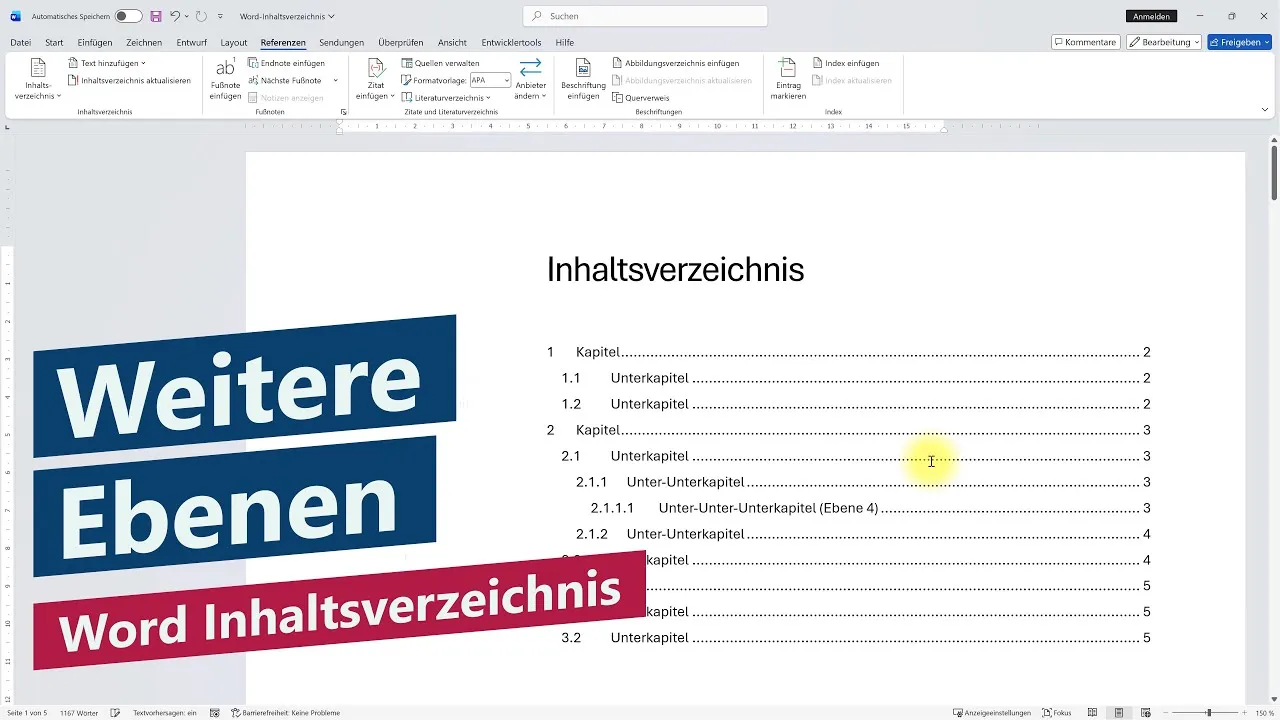Increase zoom with the zoom slider

pyautogui.click(x=1245, y=712)
